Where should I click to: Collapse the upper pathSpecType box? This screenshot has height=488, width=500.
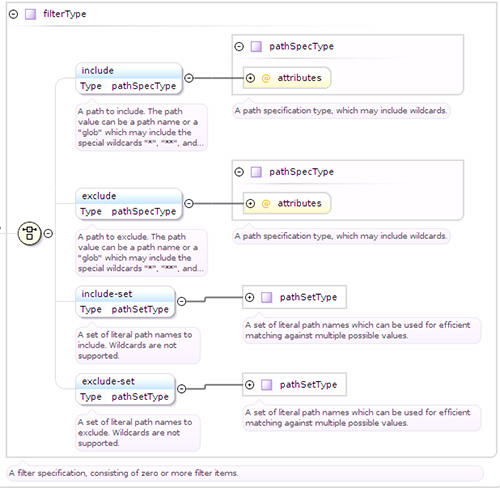tap(239, 46)
